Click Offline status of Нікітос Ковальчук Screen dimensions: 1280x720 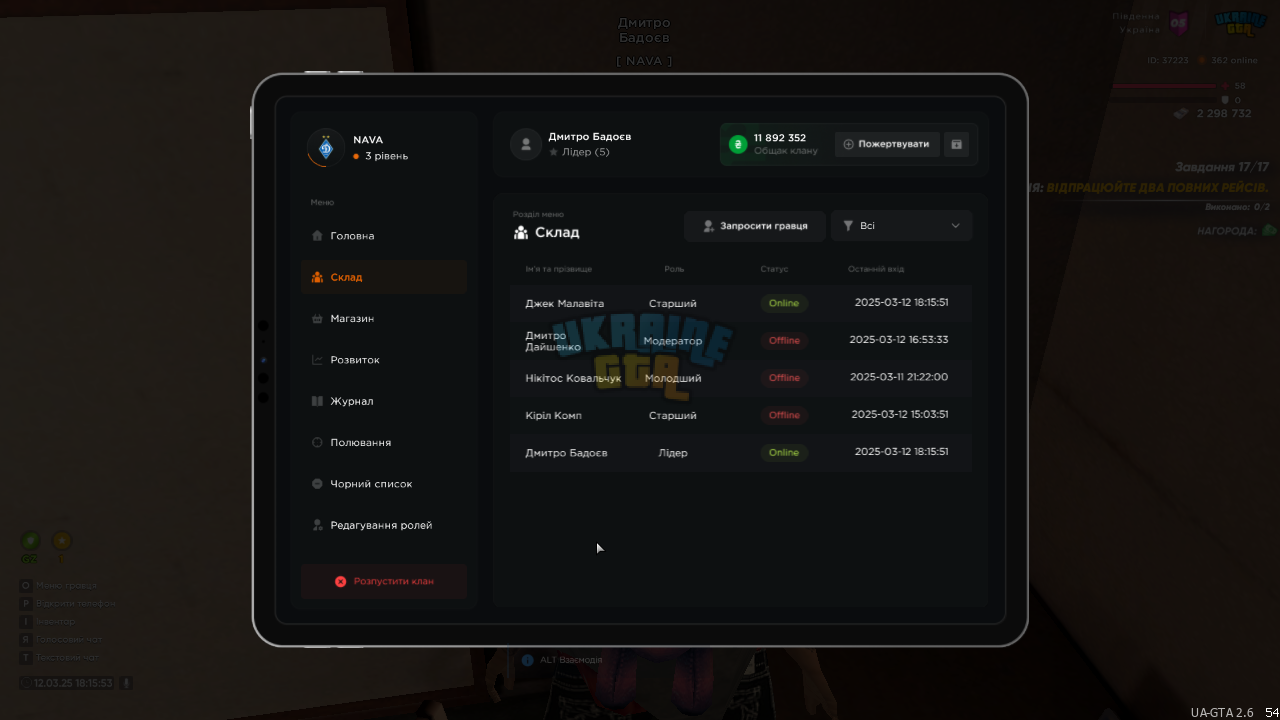784,378
